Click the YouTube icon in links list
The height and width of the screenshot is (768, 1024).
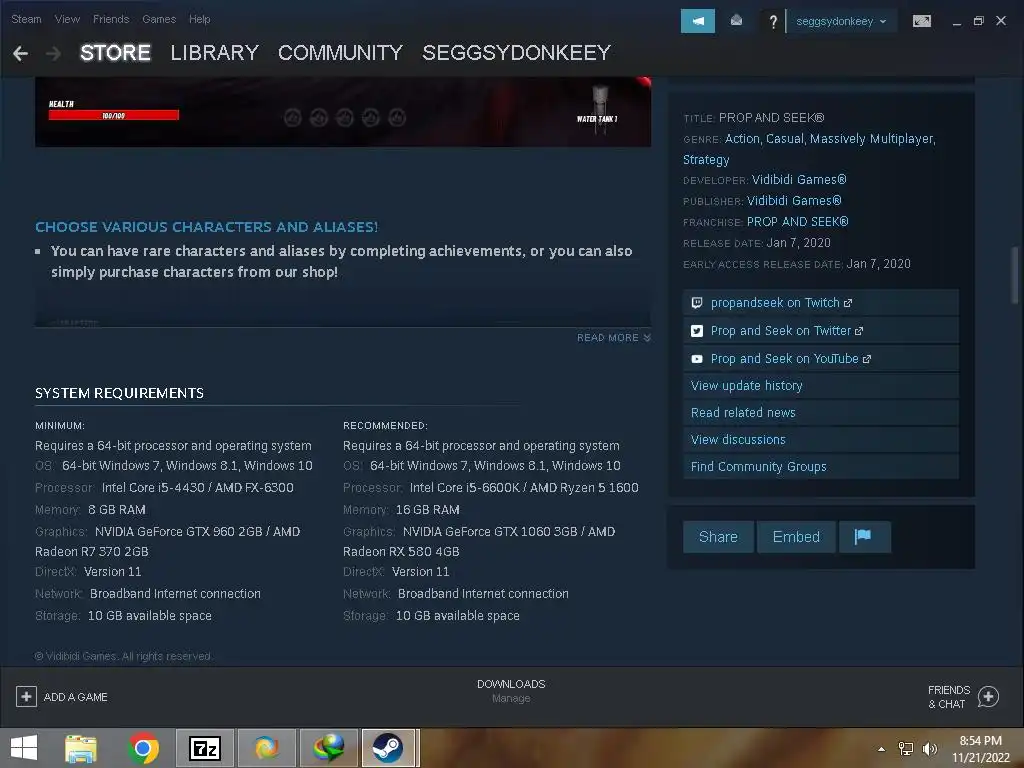[x=697, y=359]
